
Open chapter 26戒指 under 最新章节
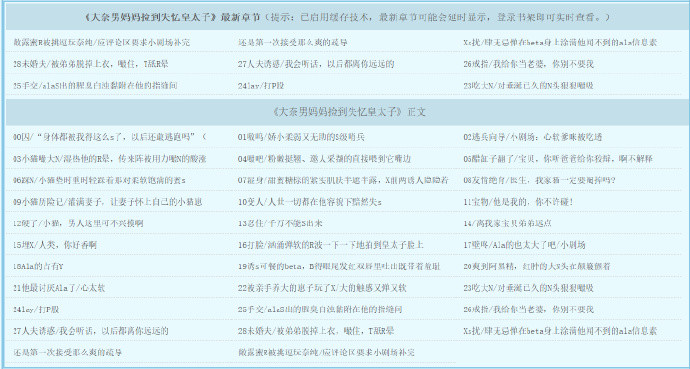click(529, 64)
